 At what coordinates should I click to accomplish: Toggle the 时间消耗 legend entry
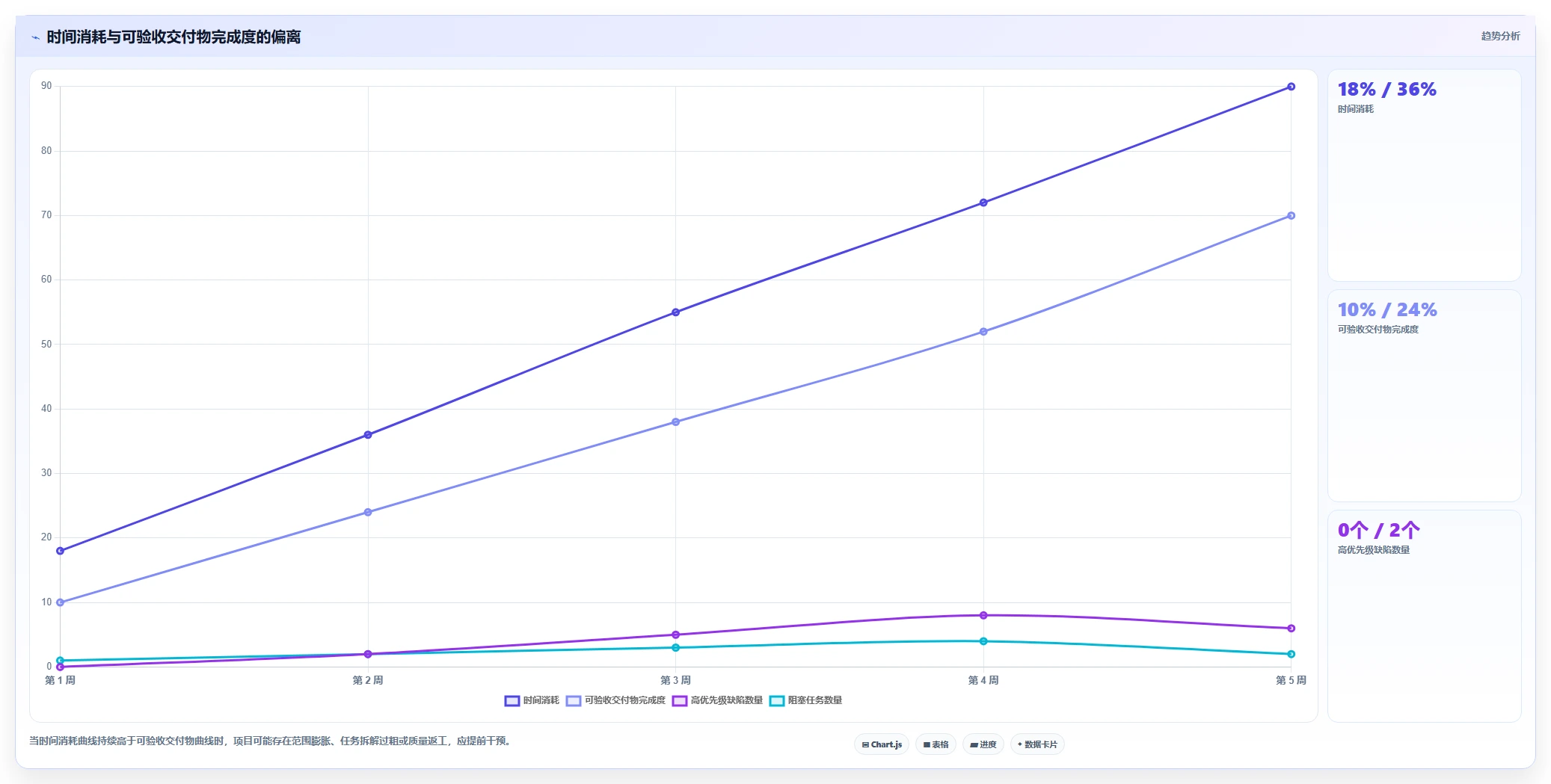(532, 700)
